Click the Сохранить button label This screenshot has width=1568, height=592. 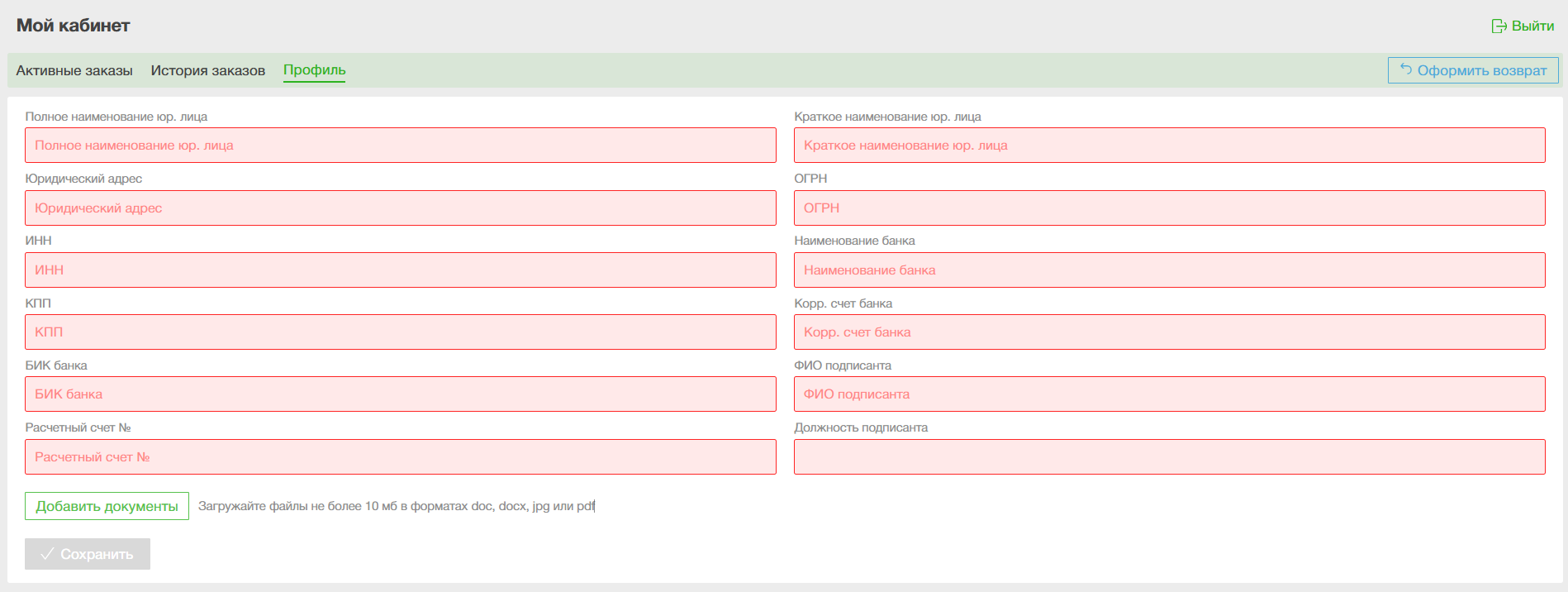[x=97, y=554]
